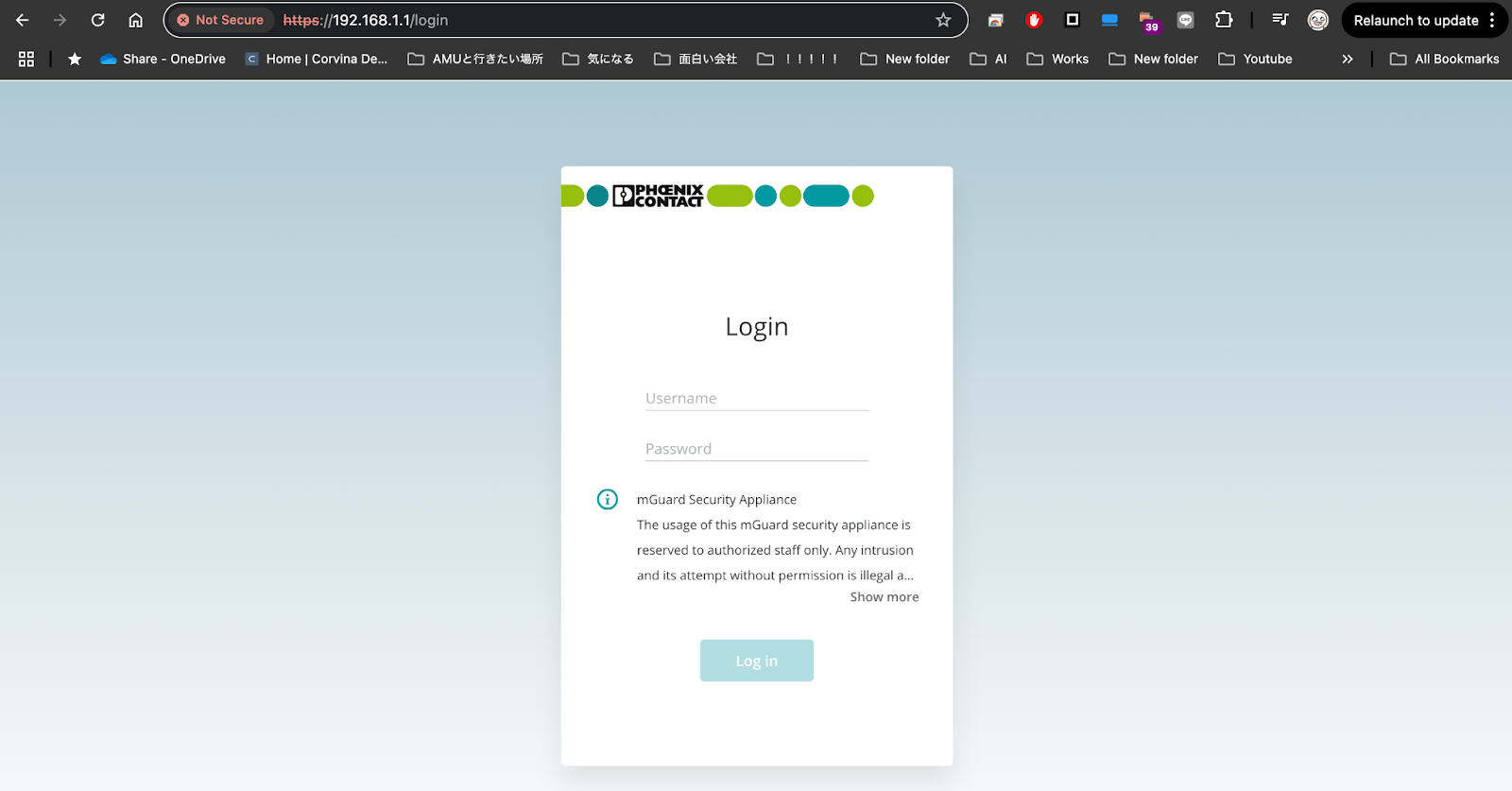Open the 面白い会社 bookmark folder
The height and width of the screenshot is (791, 1512).
point(696,59)
